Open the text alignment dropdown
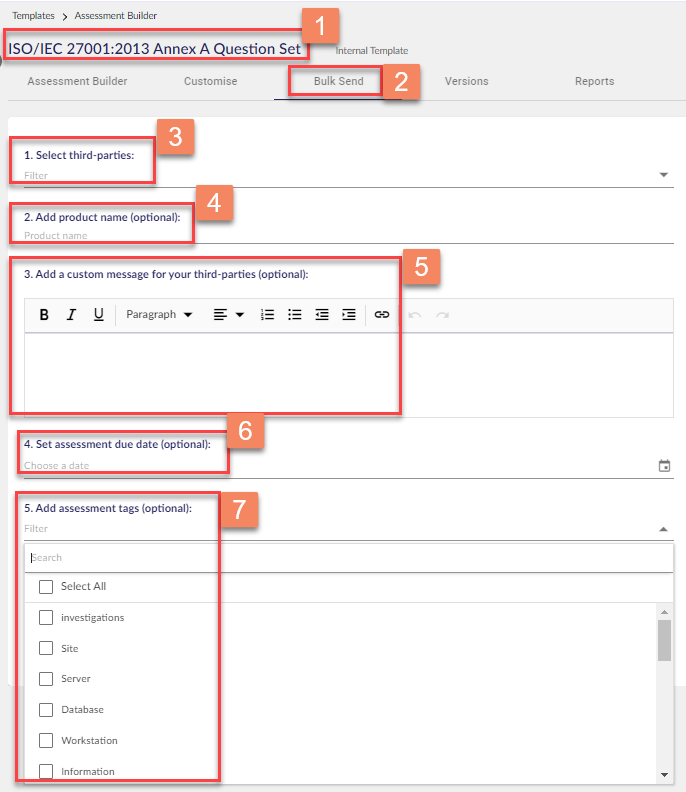 (x=228, y=315)
